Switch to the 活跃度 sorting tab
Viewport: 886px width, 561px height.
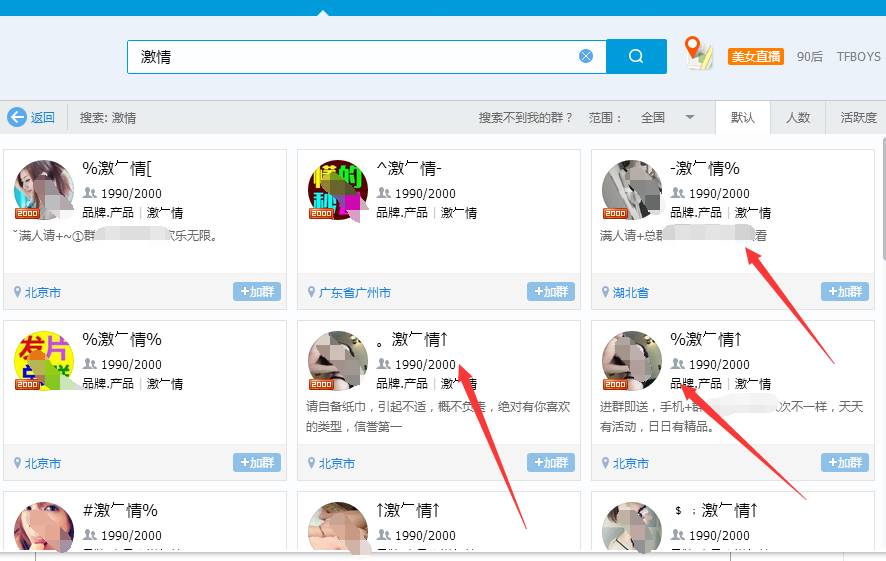click(858, 117)
